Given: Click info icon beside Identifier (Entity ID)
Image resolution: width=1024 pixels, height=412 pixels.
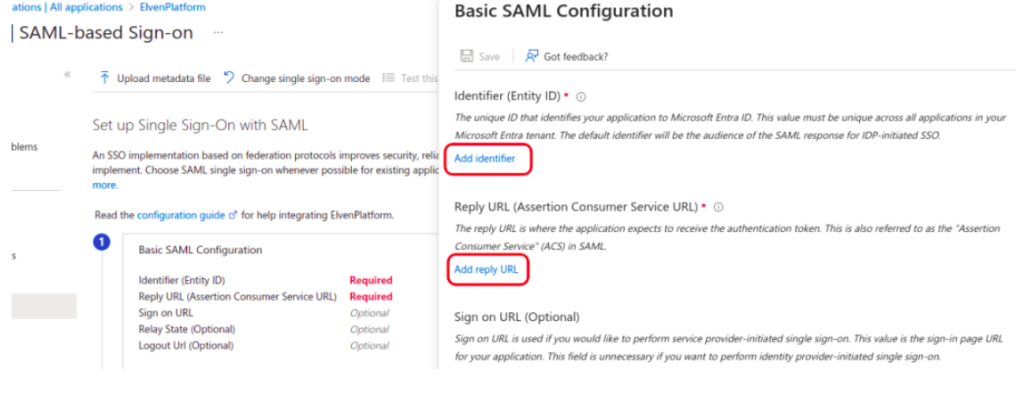Looking at the screenshot, I should 581,97.
